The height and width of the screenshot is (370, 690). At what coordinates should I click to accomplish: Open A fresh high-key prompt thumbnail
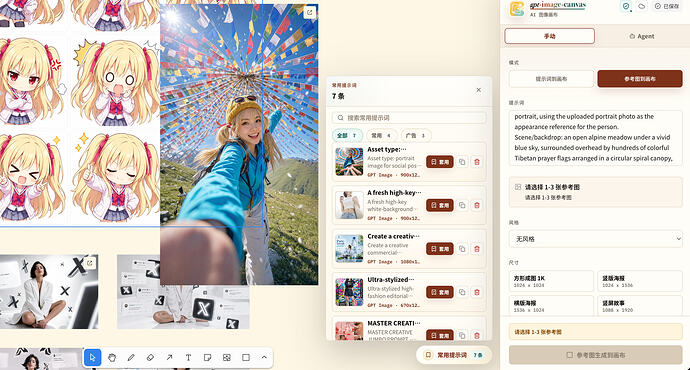coord(349,205)
